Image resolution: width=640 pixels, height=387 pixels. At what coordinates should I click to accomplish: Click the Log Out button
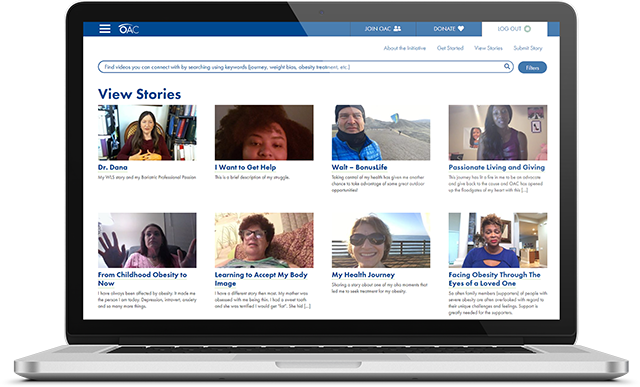pos(514,29)
